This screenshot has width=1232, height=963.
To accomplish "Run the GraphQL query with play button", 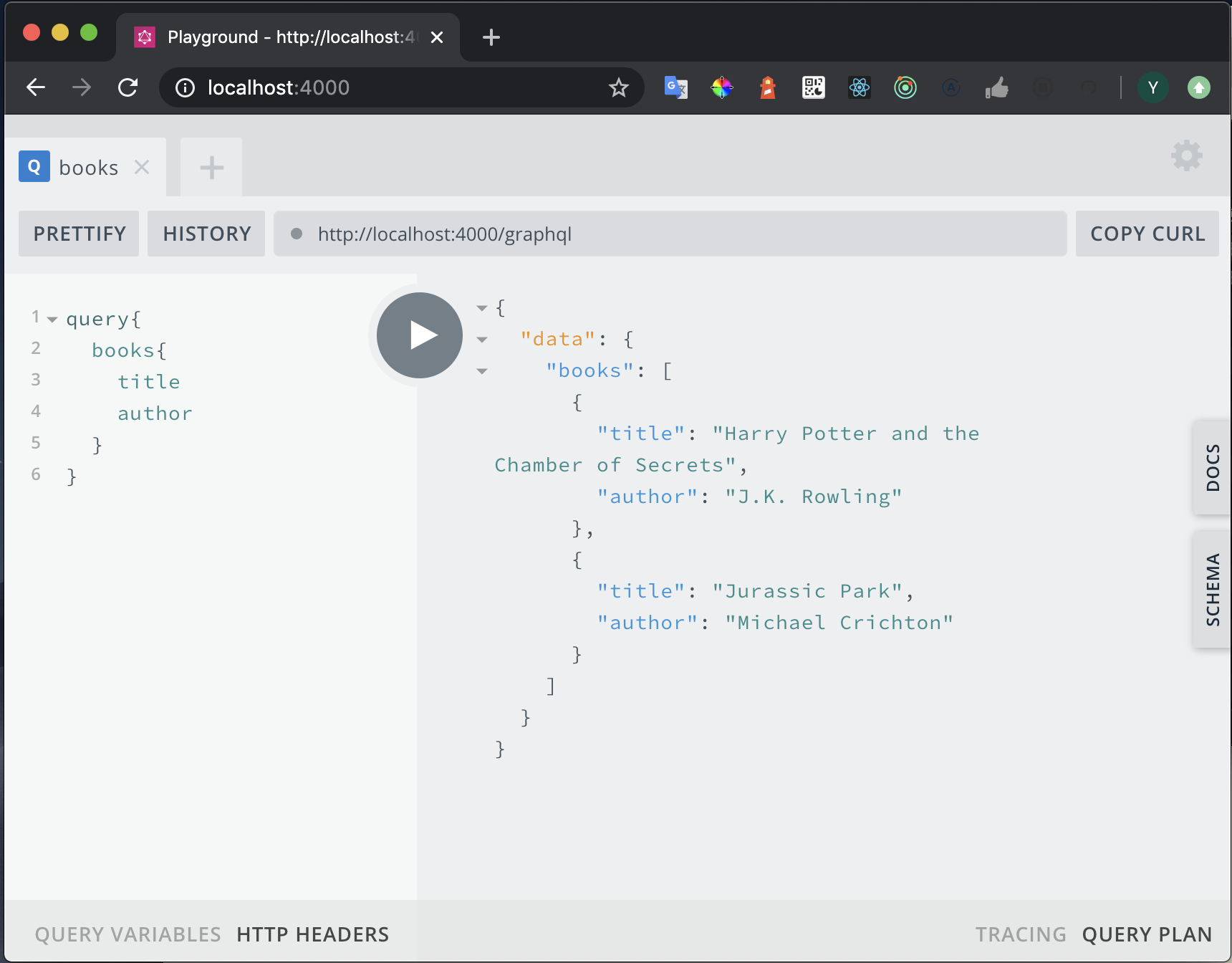I will [419, 335].
